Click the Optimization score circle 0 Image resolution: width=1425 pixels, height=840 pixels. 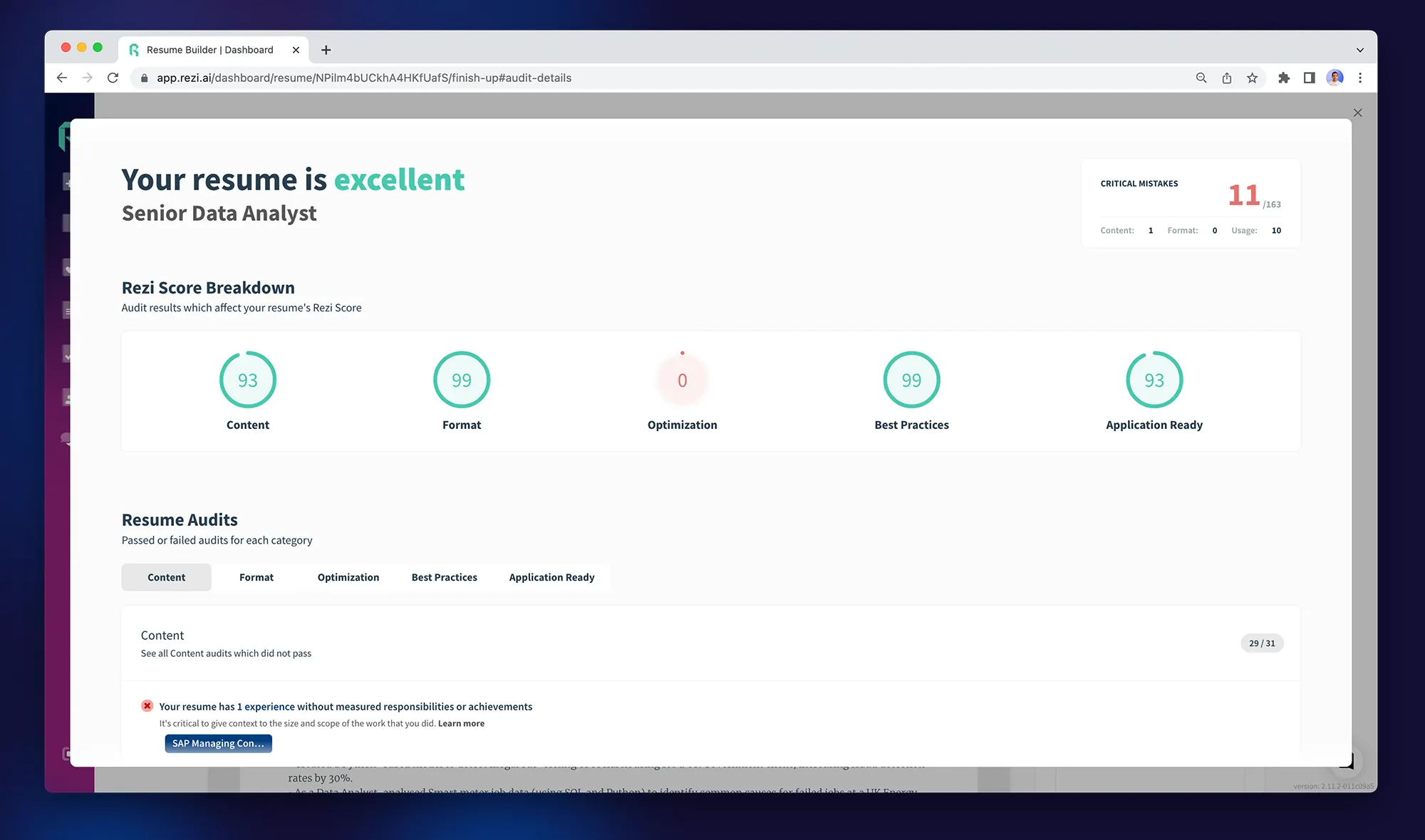point(683,380)
